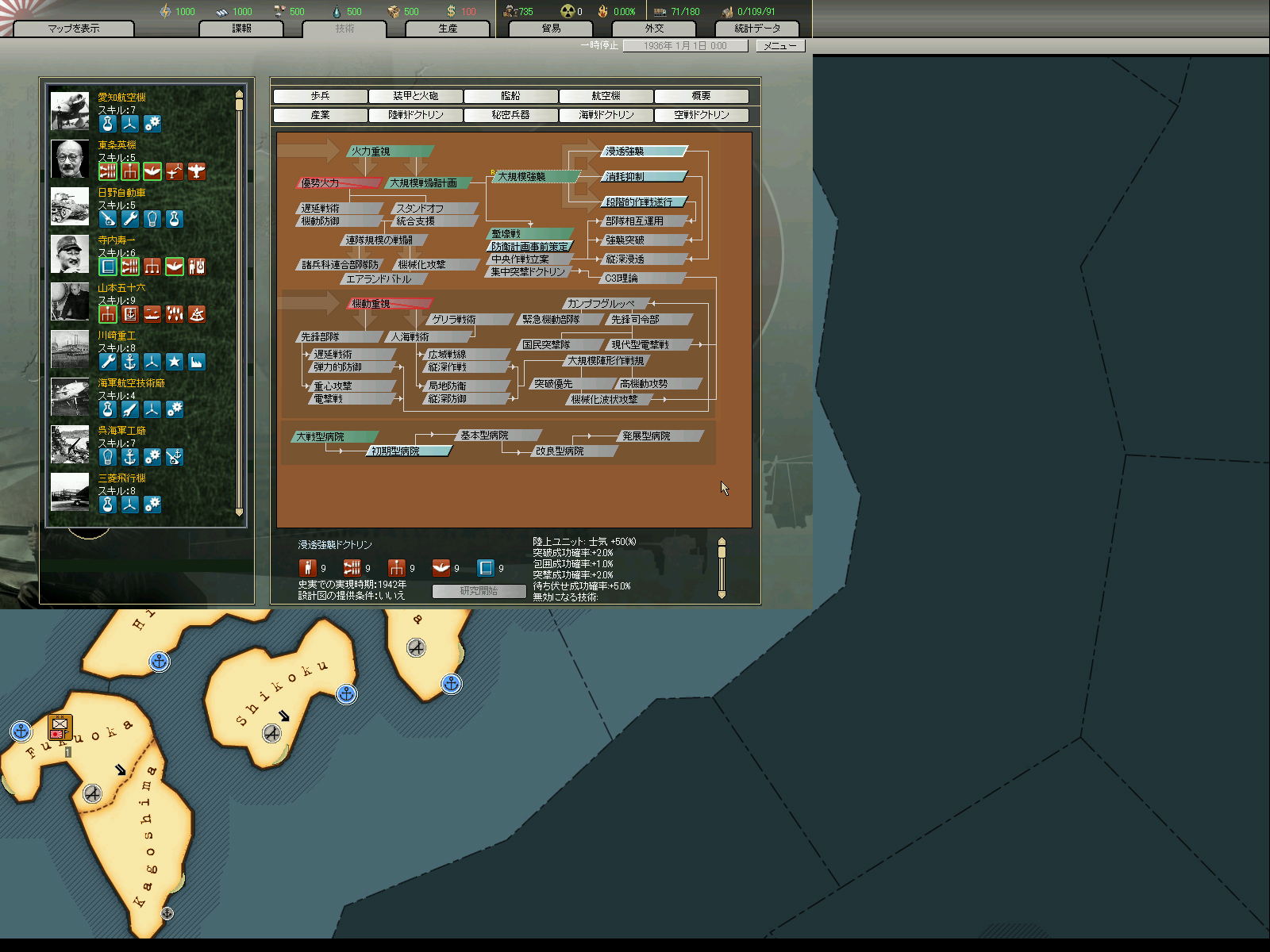Open the メニュー (Menu) button near date
Screen dimensions: 1270x952
click(x=779, y=46)
